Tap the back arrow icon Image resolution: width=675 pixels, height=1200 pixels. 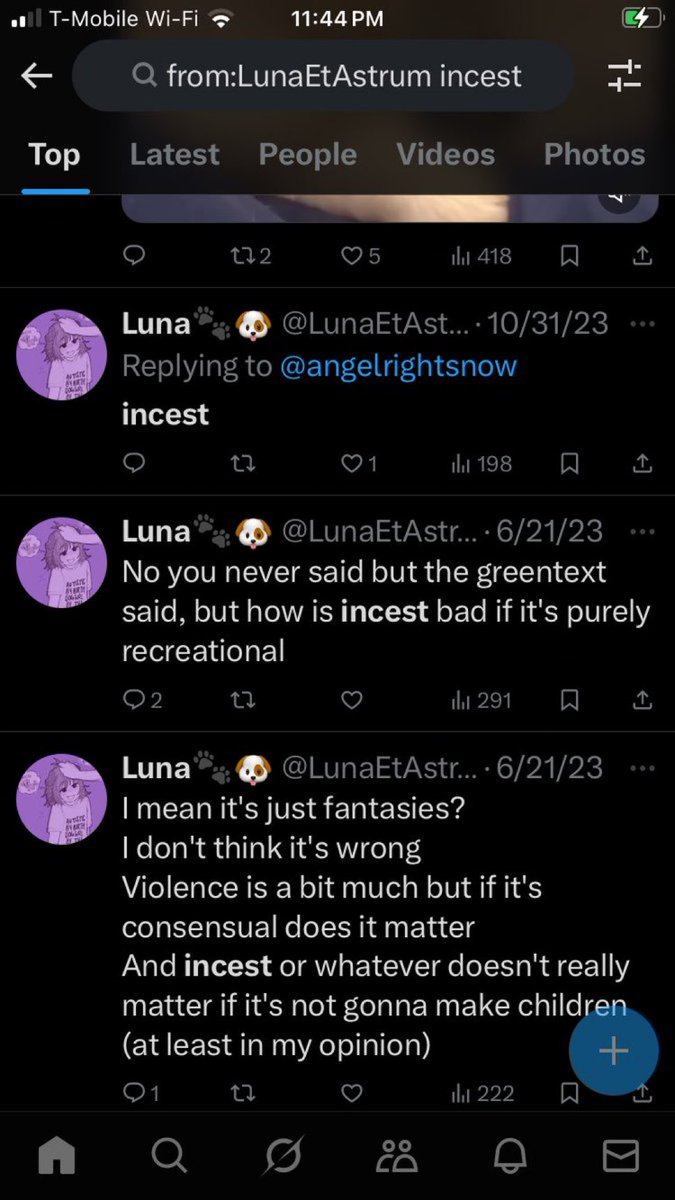(x=37, y=76)
